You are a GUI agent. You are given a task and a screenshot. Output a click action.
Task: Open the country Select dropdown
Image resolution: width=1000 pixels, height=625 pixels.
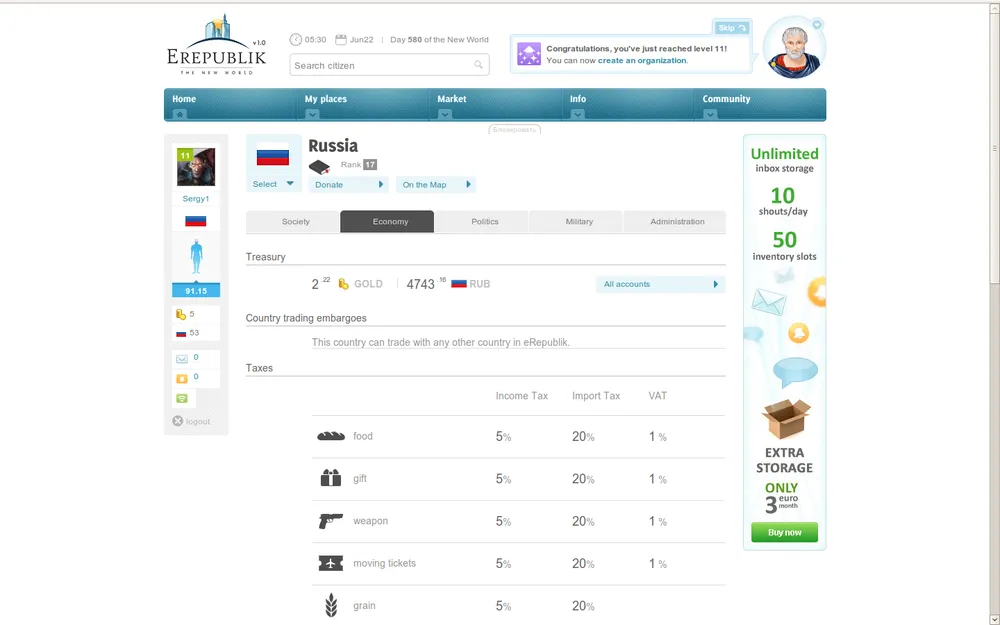point(274,184)
